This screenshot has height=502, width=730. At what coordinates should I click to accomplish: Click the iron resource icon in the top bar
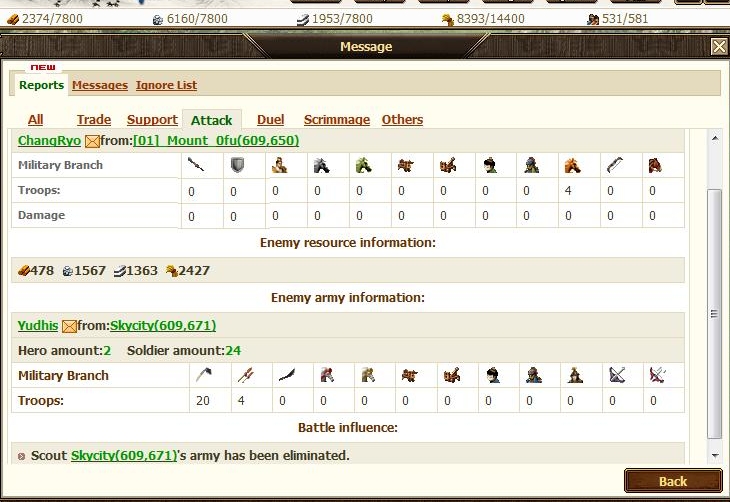tap(303, 20)
